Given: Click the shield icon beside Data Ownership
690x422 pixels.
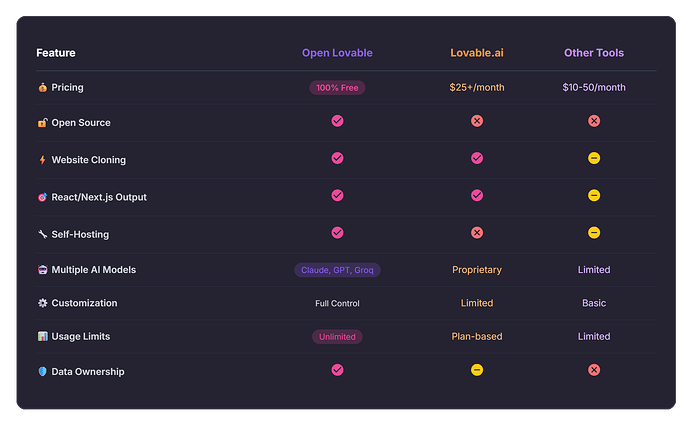Looking at the screenshot, I should click(42, 372).
